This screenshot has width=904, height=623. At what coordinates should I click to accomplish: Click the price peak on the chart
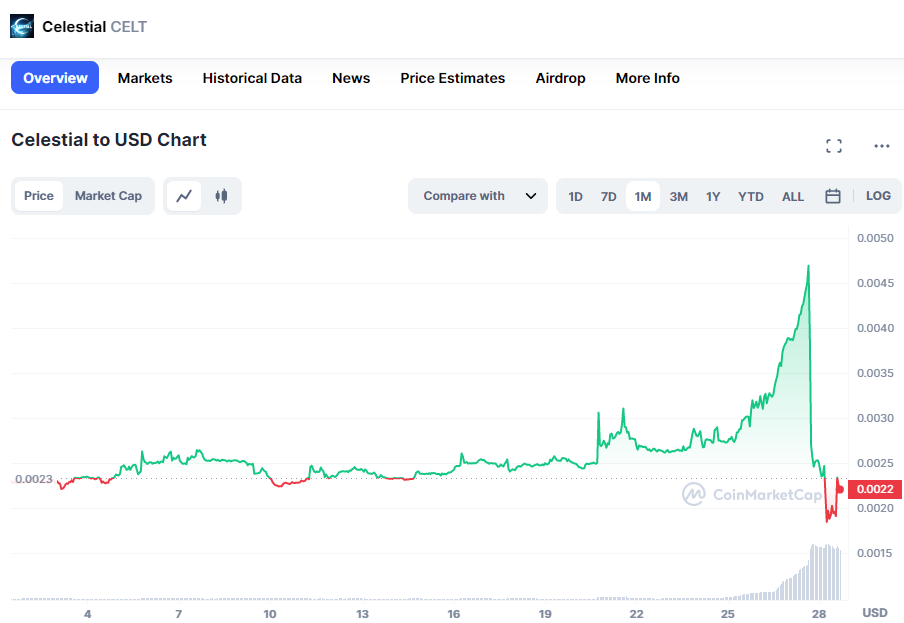pyautogui.click(x=808, y=266)
